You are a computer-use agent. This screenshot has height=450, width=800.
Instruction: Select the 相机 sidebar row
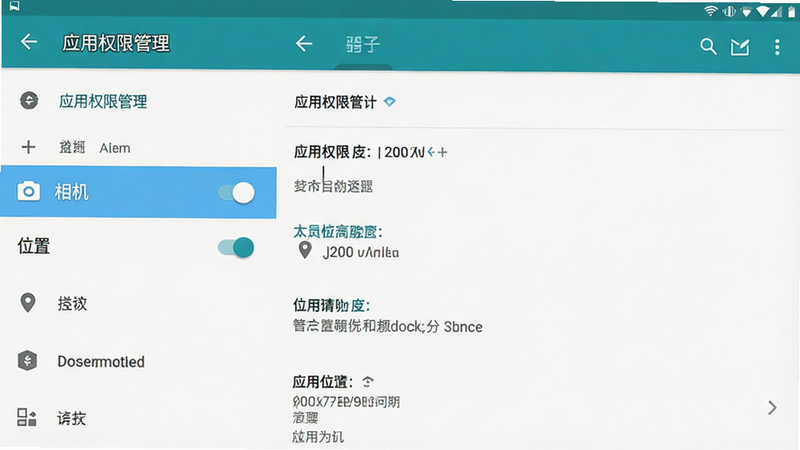pos(138,192)
